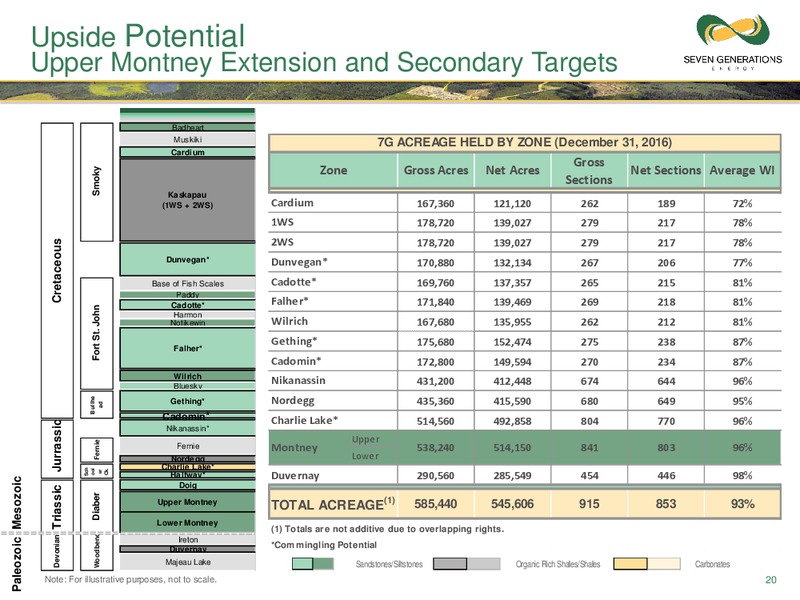Viewport: 800px width, 600px height.
Task: Click Cardium gross acres value 167,360
Action: pos(435,203)
